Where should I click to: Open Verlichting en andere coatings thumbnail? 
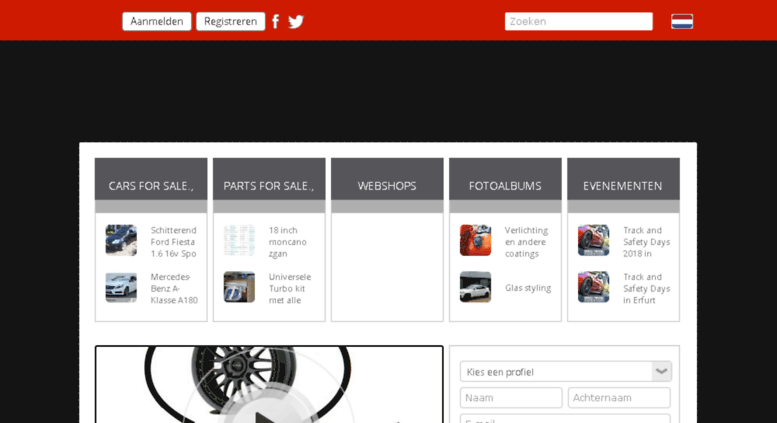click(475, 240)
